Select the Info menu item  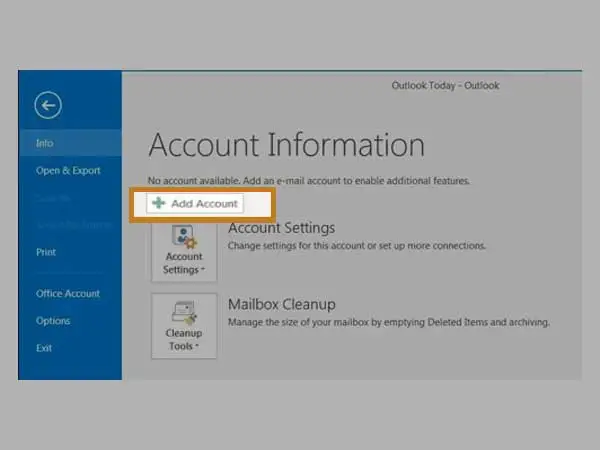coord(70,143)
